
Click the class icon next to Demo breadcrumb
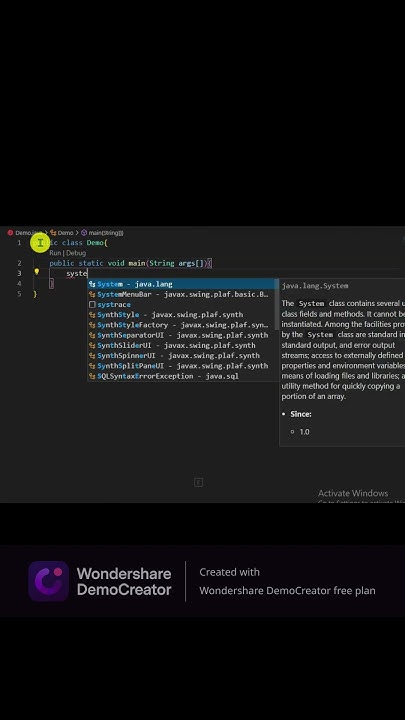(x=53, y=233)
